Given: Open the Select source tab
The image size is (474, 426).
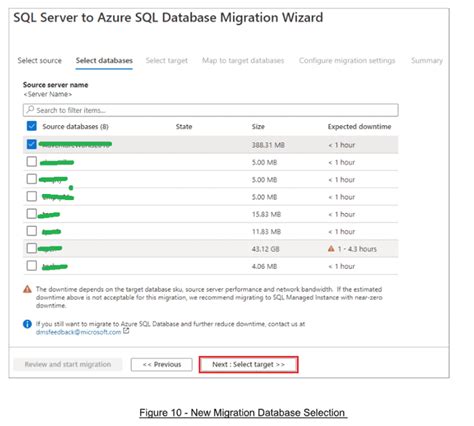Looking at the screenshot, I should click(40, 61).
